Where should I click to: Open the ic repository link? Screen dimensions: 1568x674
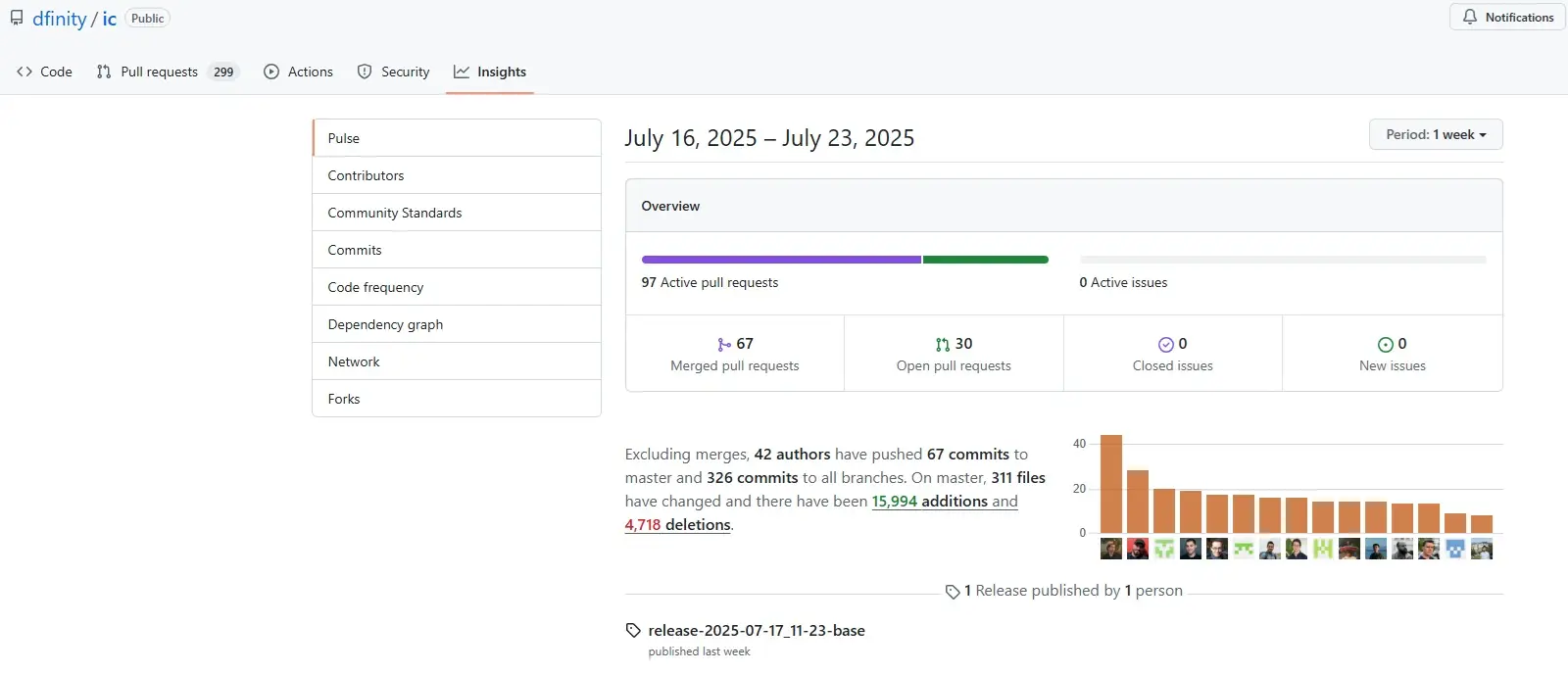click(109, 19)
